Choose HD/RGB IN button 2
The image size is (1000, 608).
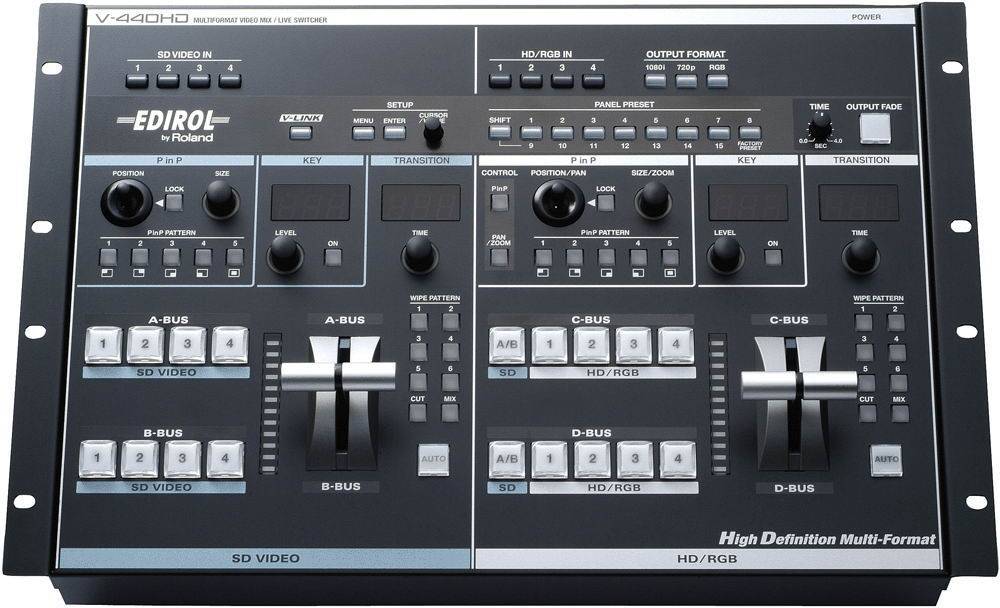click(x=531, y=80)
